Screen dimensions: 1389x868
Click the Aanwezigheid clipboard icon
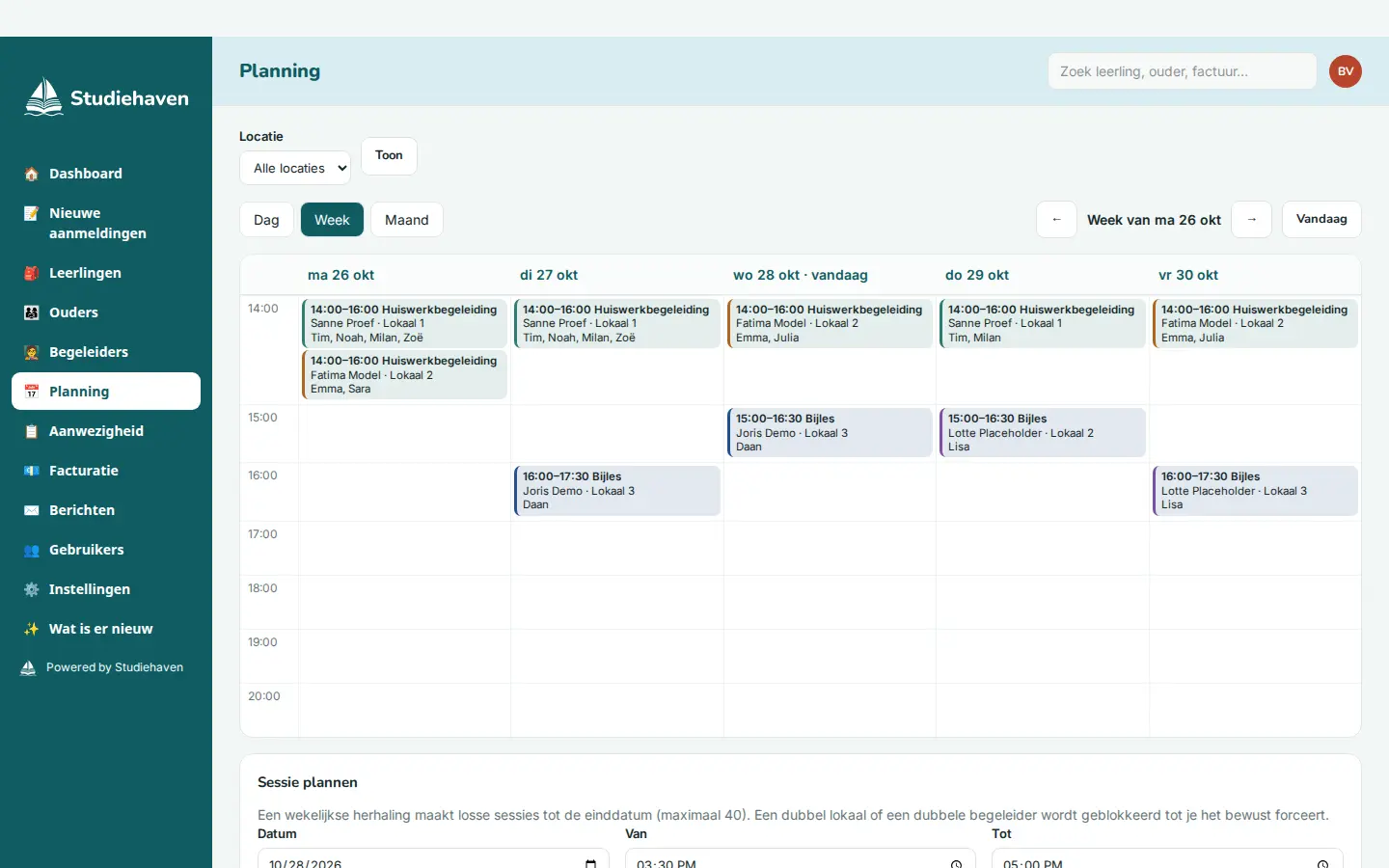(x=31, y=432)
